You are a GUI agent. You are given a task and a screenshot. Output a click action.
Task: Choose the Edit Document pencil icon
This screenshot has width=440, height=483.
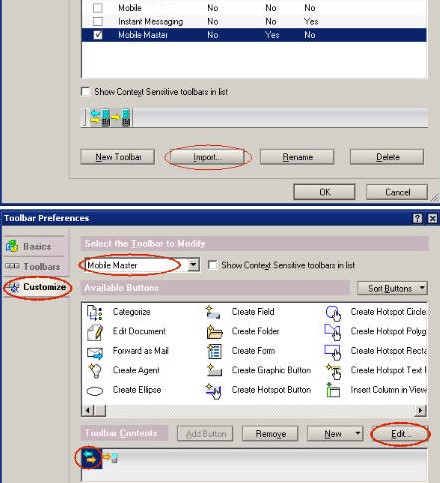[x=95, y=332]
